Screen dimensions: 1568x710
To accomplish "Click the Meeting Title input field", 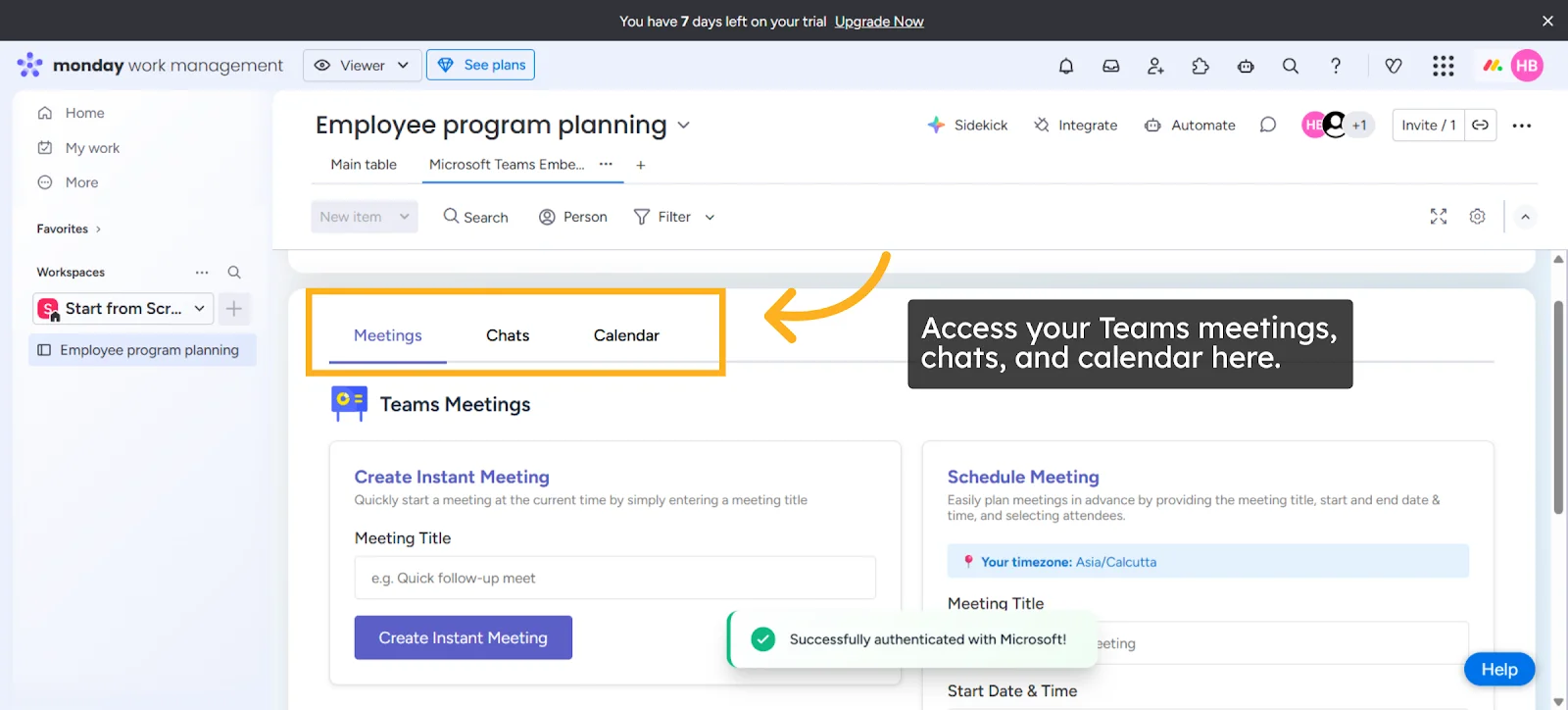I will pos(614,578).
